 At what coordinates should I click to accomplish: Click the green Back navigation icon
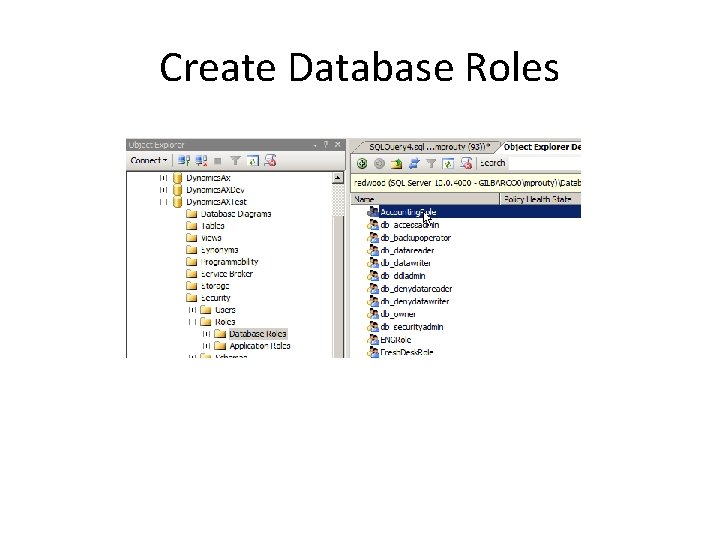(362, 163)
